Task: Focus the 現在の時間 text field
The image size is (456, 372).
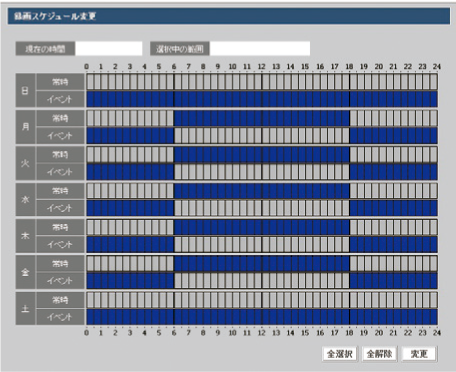Action: pos(109,49)
